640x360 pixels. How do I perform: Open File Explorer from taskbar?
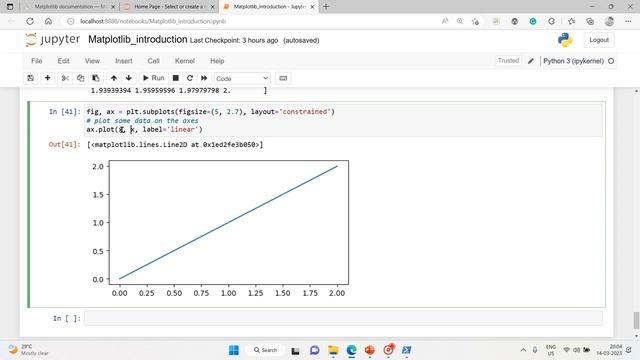(x=333, y=350)
